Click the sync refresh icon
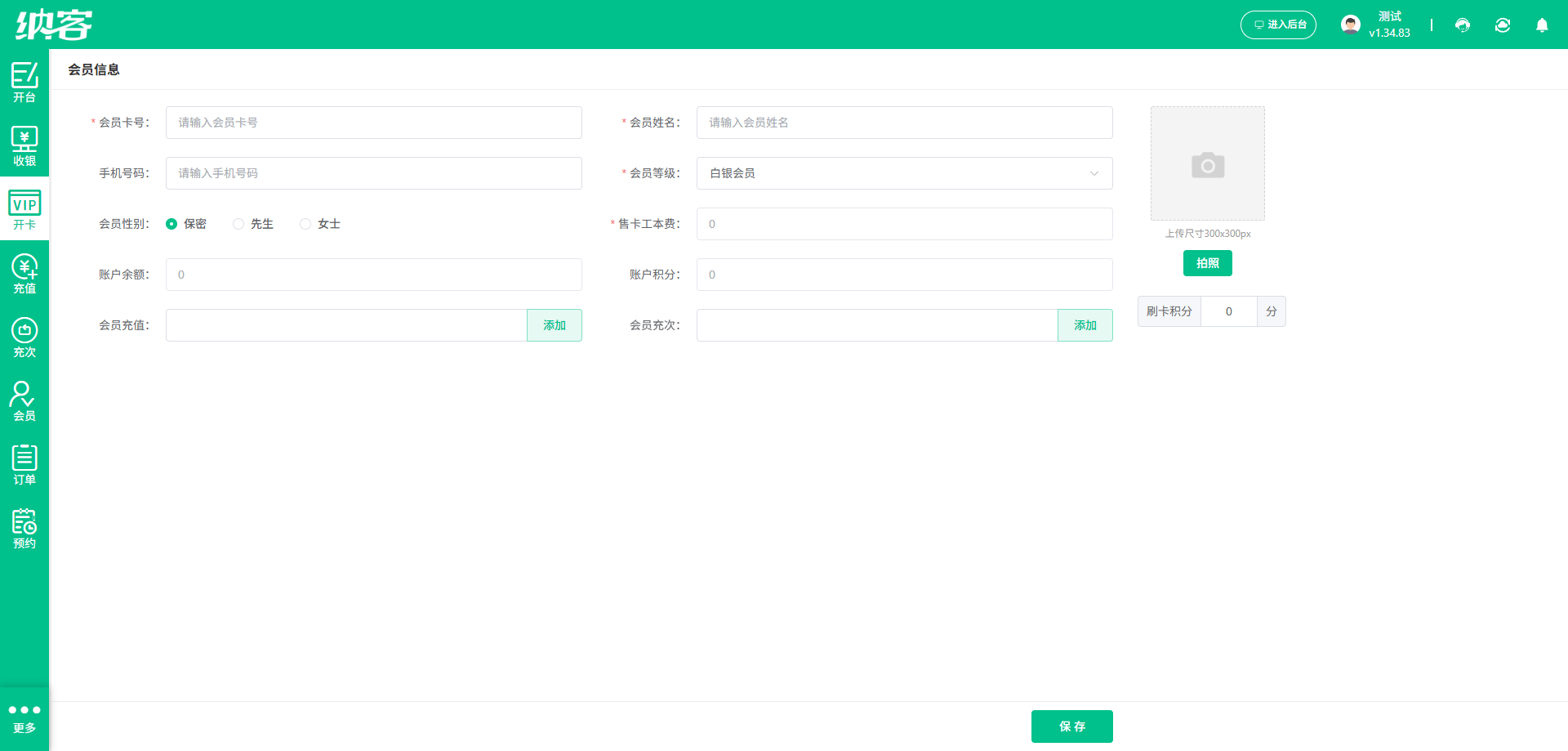This screenshot has width=1568, height=751. click(1503, 25)
